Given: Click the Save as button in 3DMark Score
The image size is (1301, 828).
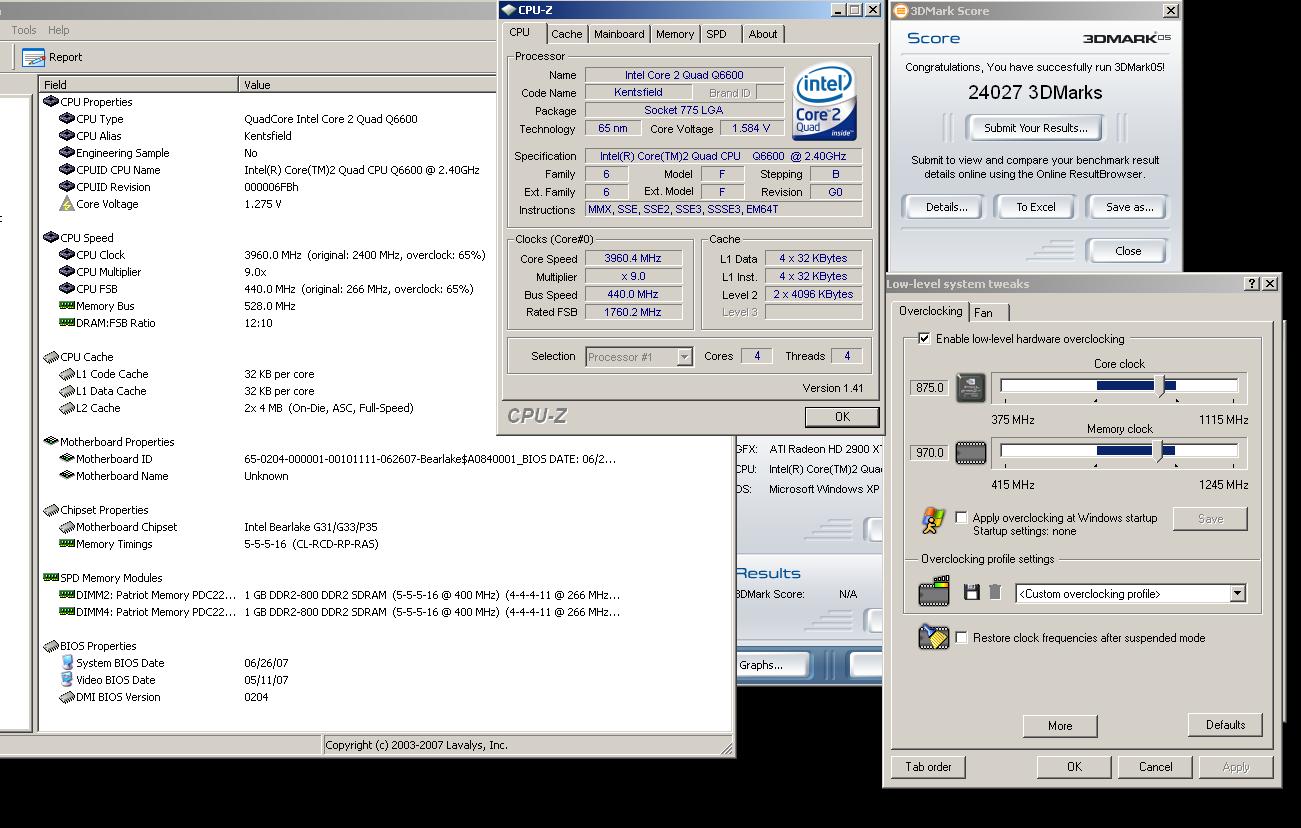Looking at the screenshot, I should point(1129,207).
